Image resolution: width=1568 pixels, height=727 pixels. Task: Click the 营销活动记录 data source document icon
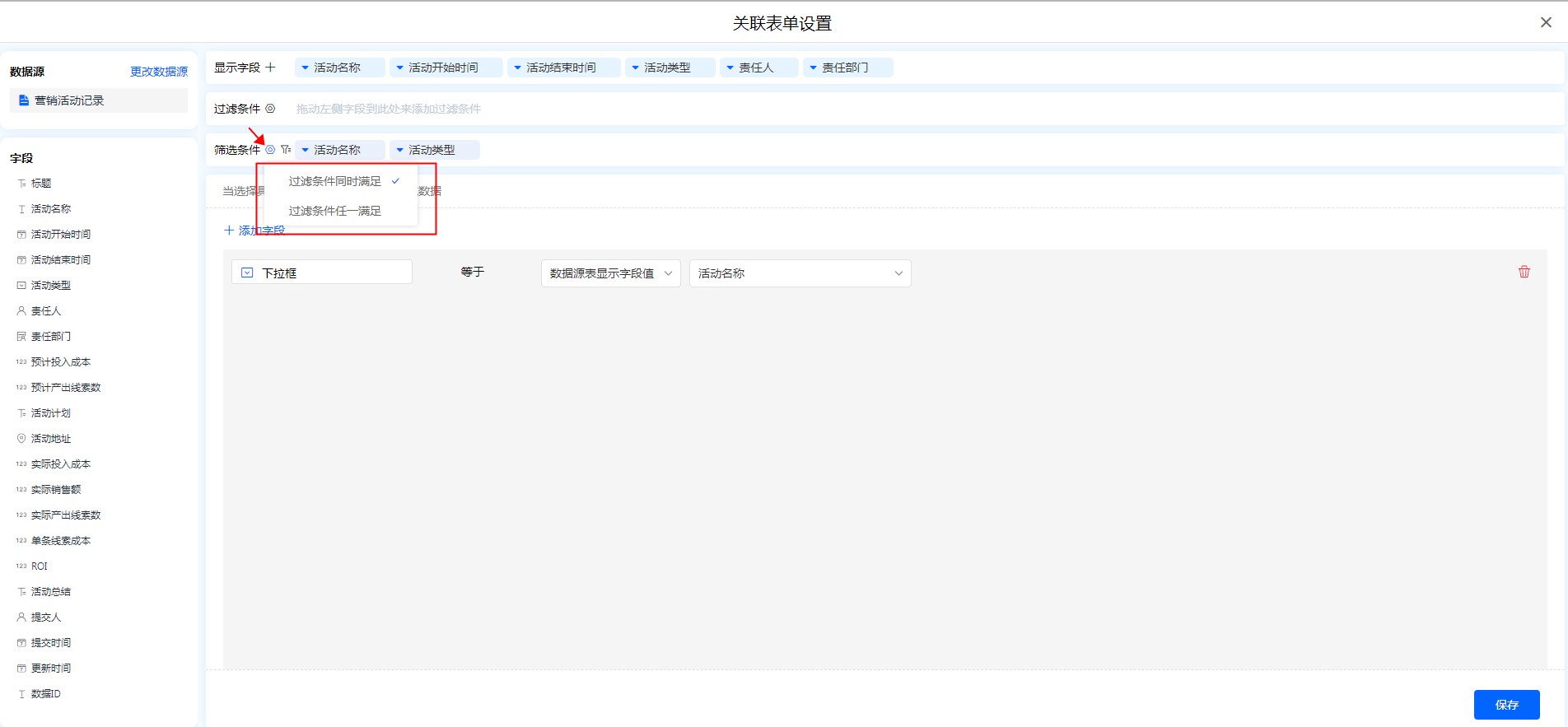coord(24,100)
